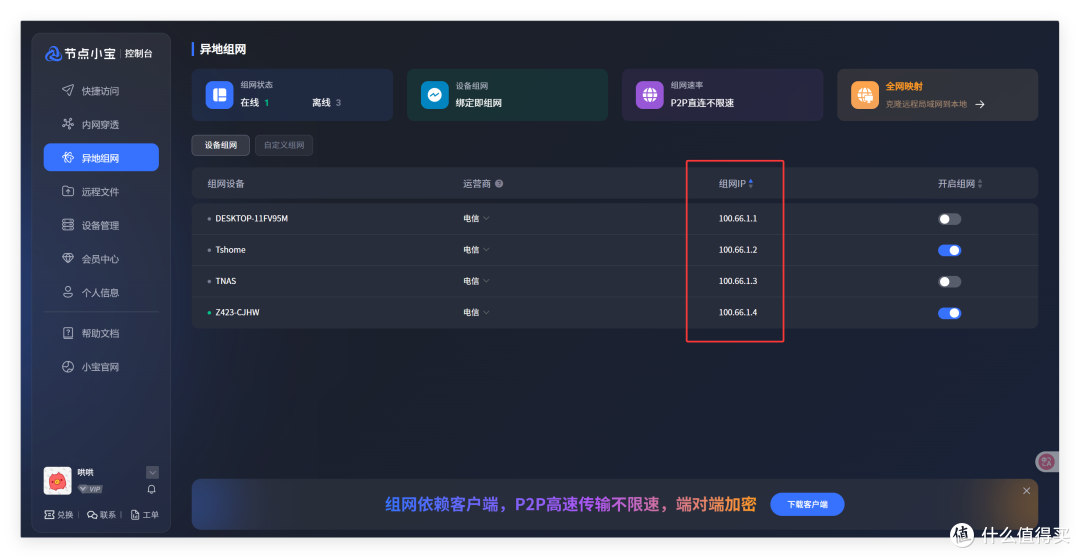Click IP address 100.66.1.1
1080x558 pixels.
(x=738, y=218)
